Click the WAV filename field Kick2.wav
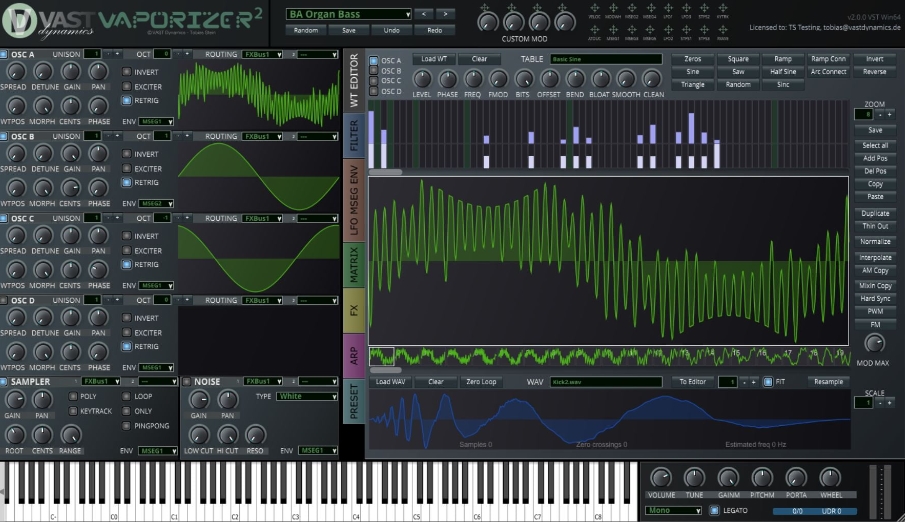This screenshot has height=522, width=905. point(606,382)
